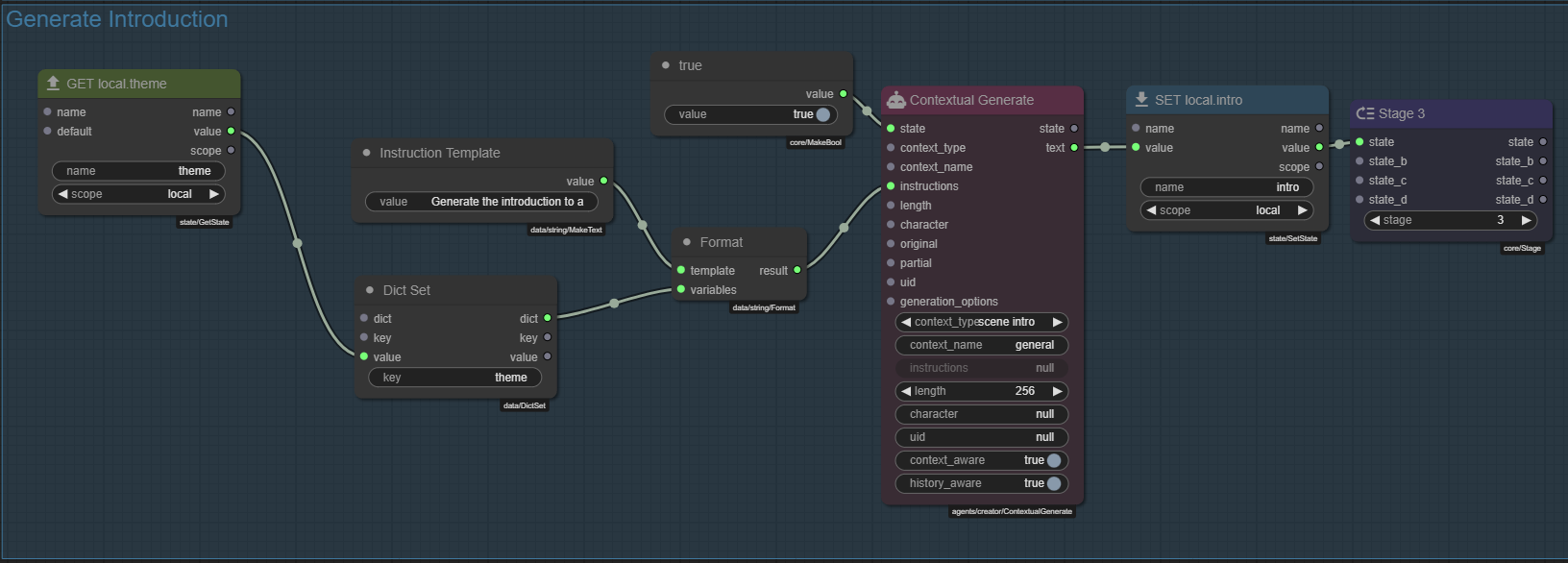Click the value input port of SET local.intro

coord(1136,148)
